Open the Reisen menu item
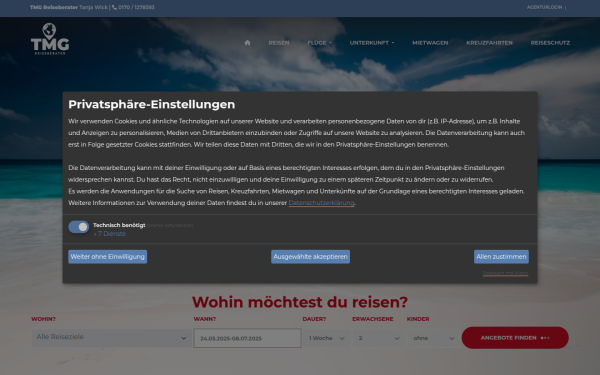Image resolution: width=600 pixels, height=375 pixels. [x=279, y=43]
